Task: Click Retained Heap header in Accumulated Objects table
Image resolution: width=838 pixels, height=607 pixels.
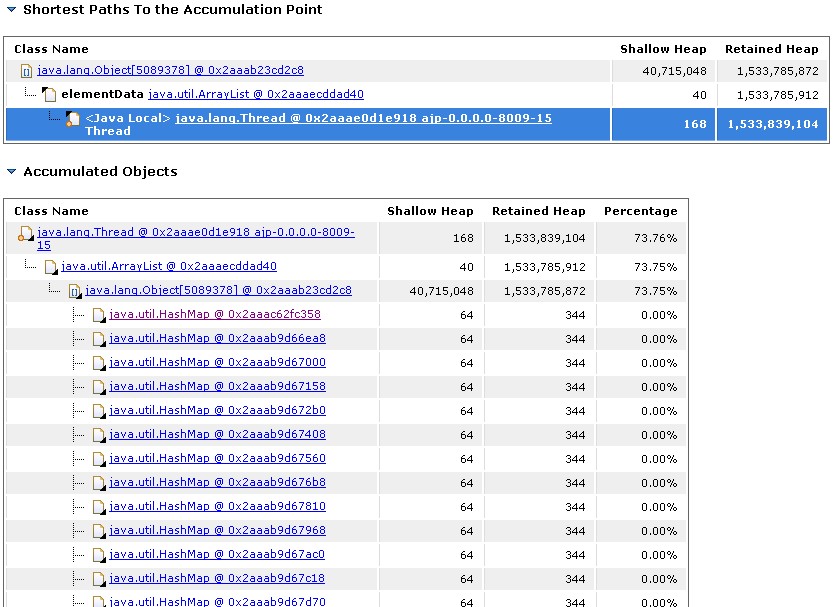Action: coord(538,211)
